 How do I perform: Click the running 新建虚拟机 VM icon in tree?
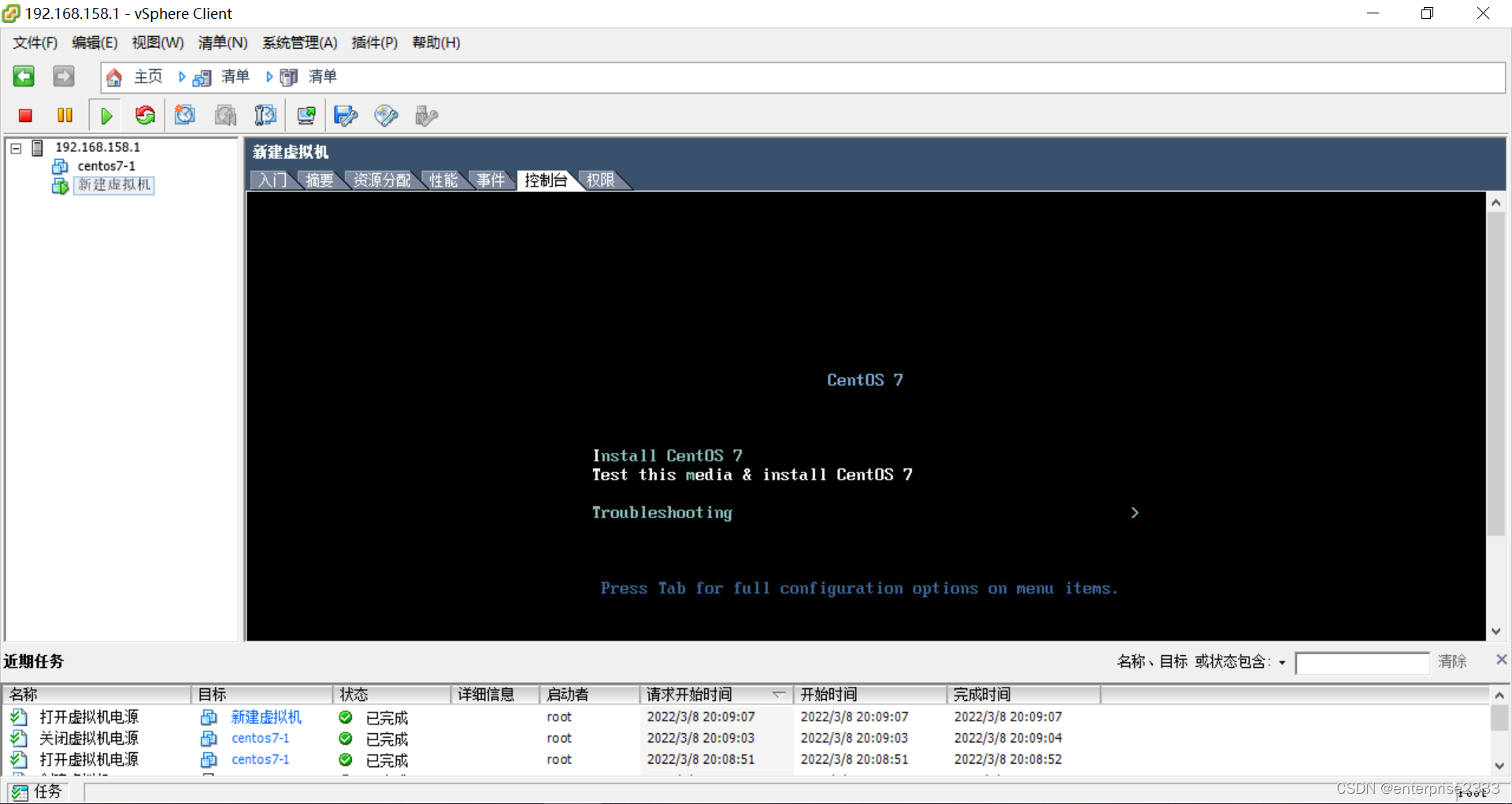pyautogui.click(x=60, y=186)
